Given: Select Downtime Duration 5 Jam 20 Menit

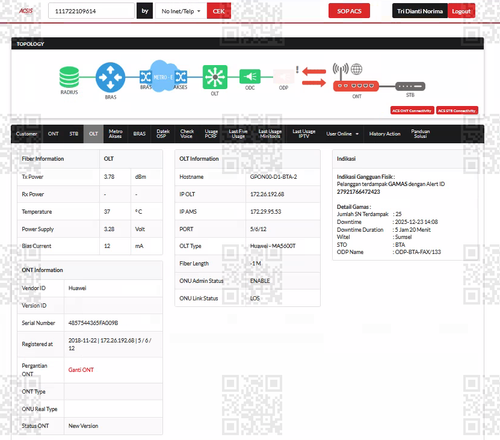Looking at the screenshot, I should point(413,230).
